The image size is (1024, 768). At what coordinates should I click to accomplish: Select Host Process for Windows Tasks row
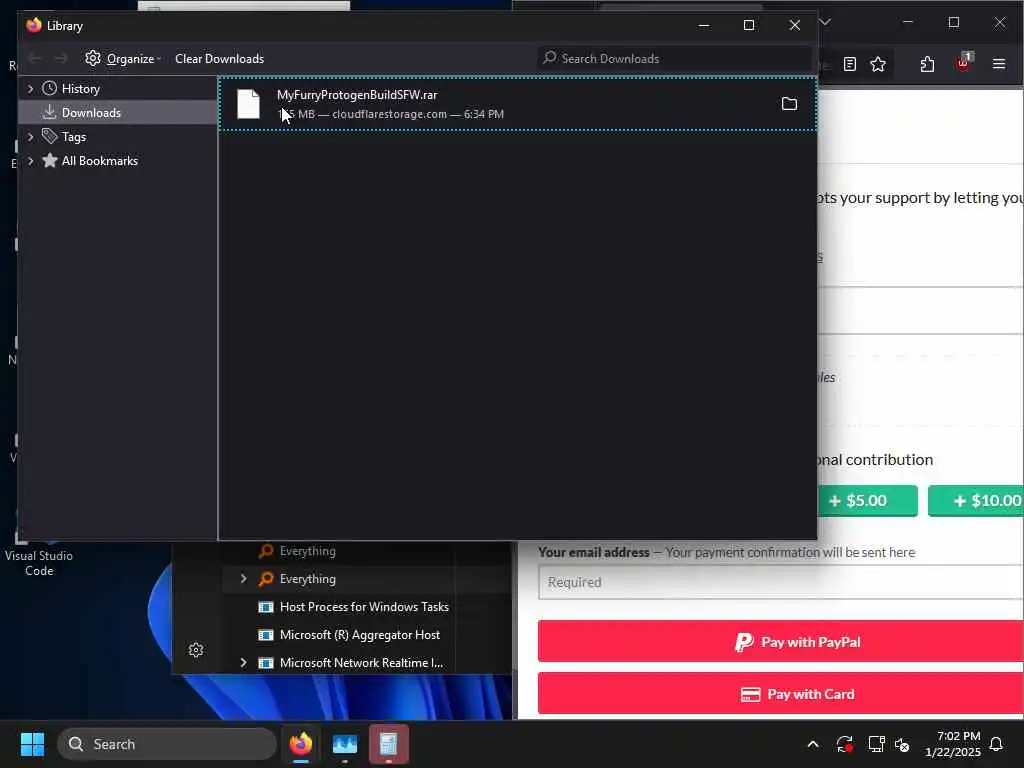coord(364,607)
